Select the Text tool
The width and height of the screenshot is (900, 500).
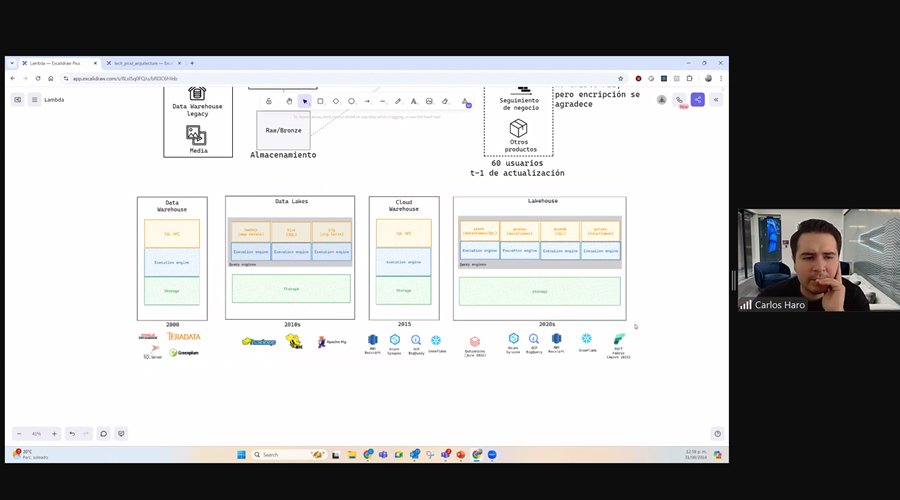tap(414, 101)
